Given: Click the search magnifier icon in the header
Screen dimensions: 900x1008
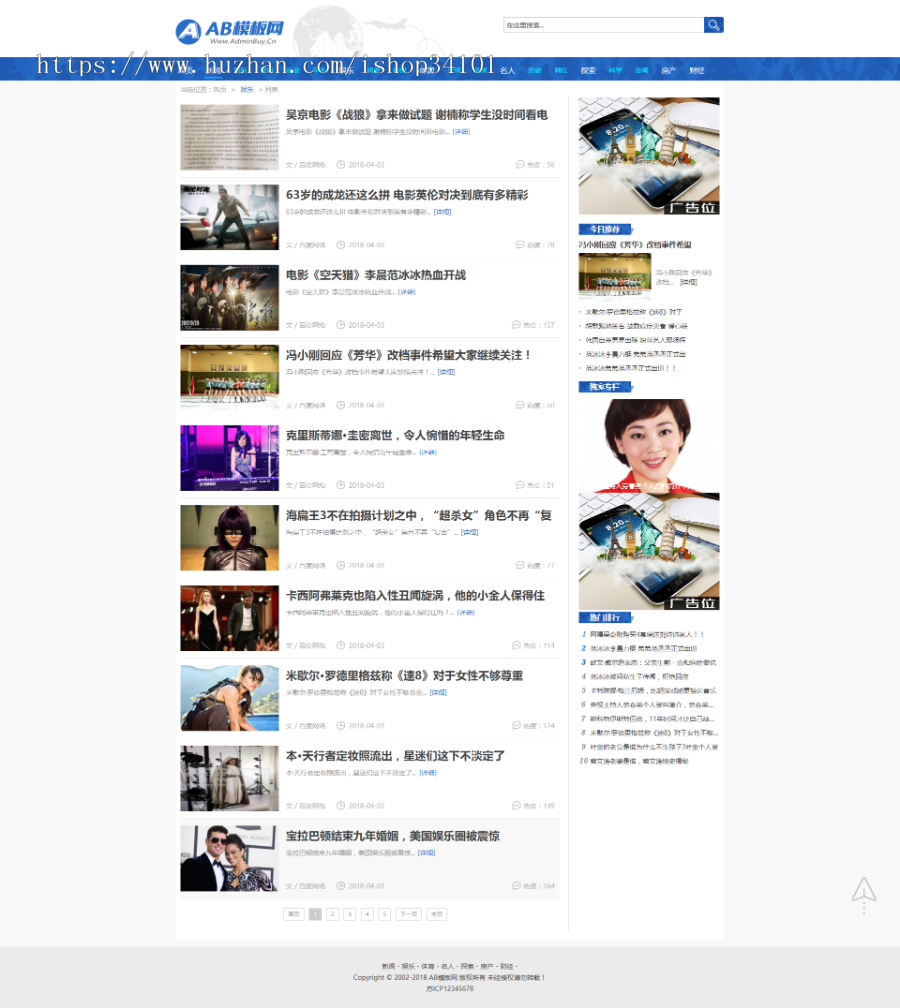Looking at the screenshot, I should click(x=713, y=25).
